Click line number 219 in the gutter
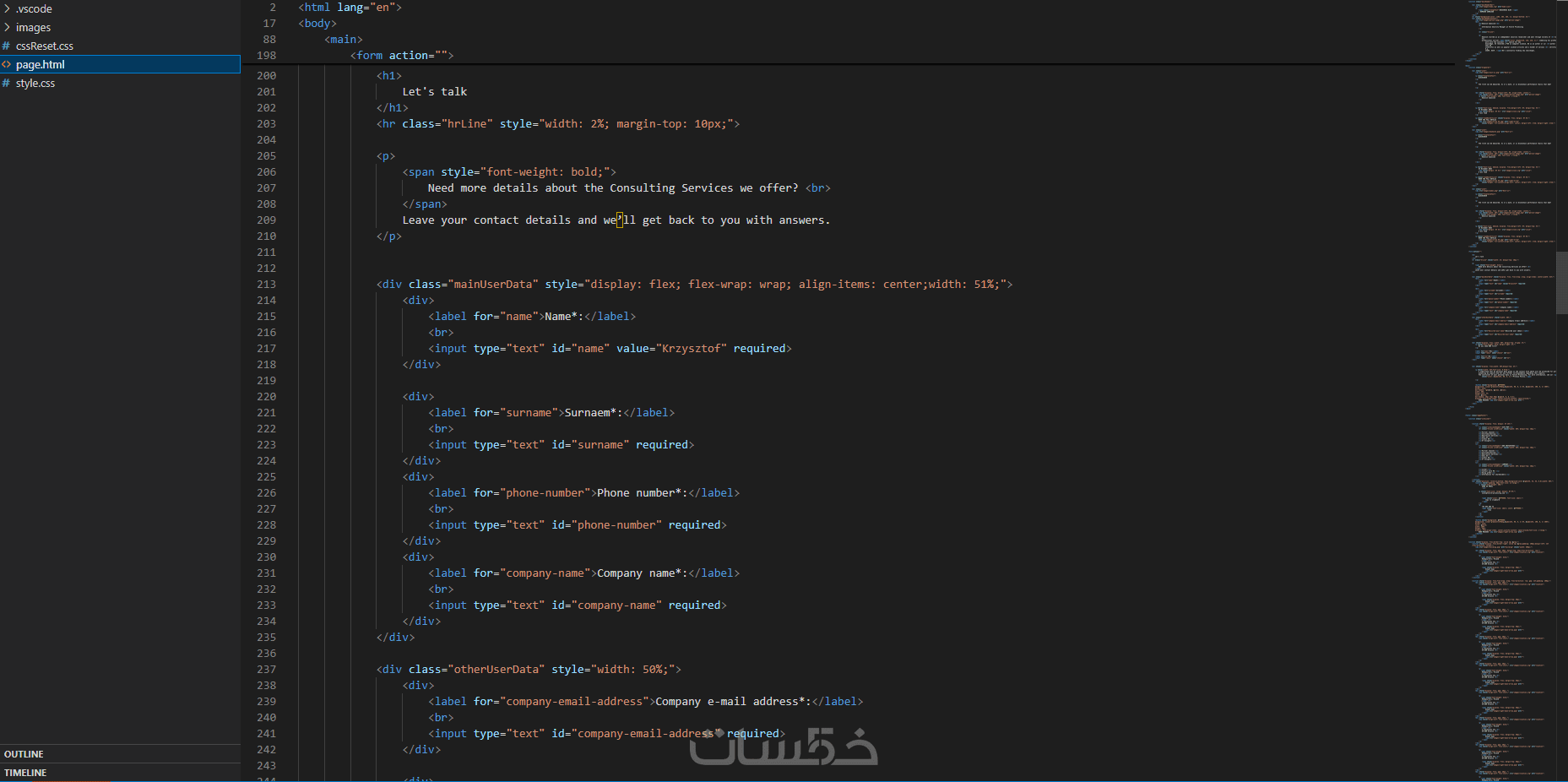 point(266,381)
